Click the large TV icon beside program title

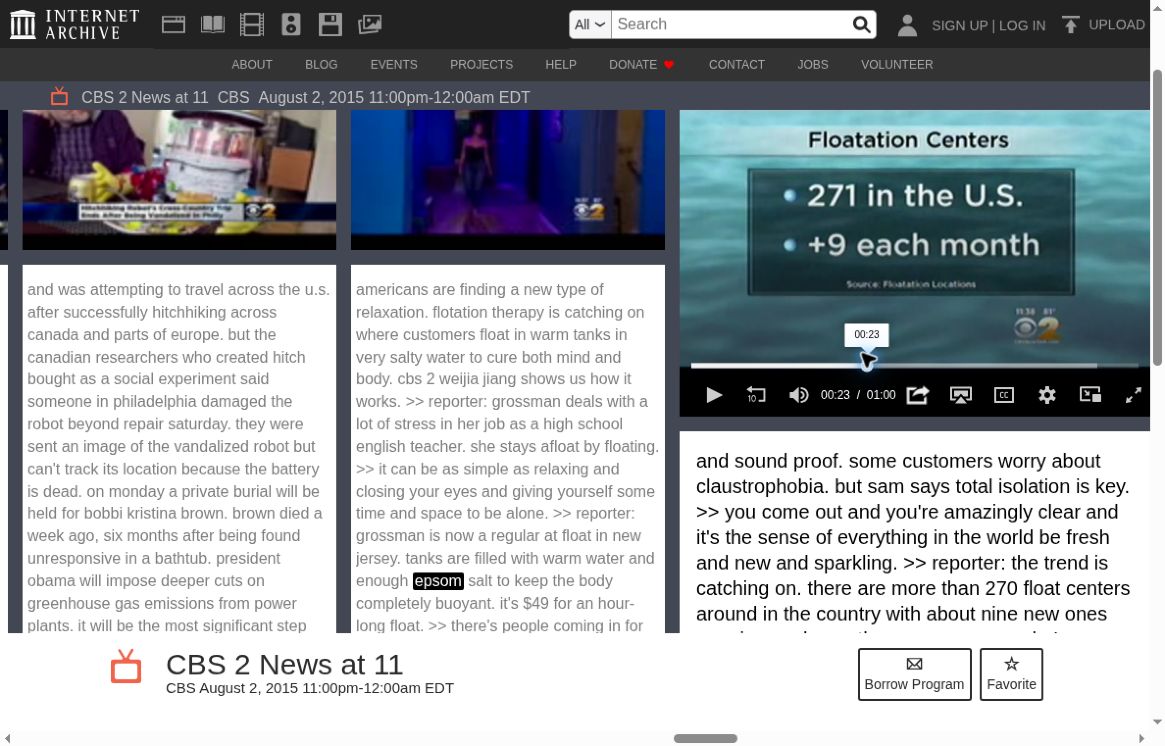[x=126, y=666]
